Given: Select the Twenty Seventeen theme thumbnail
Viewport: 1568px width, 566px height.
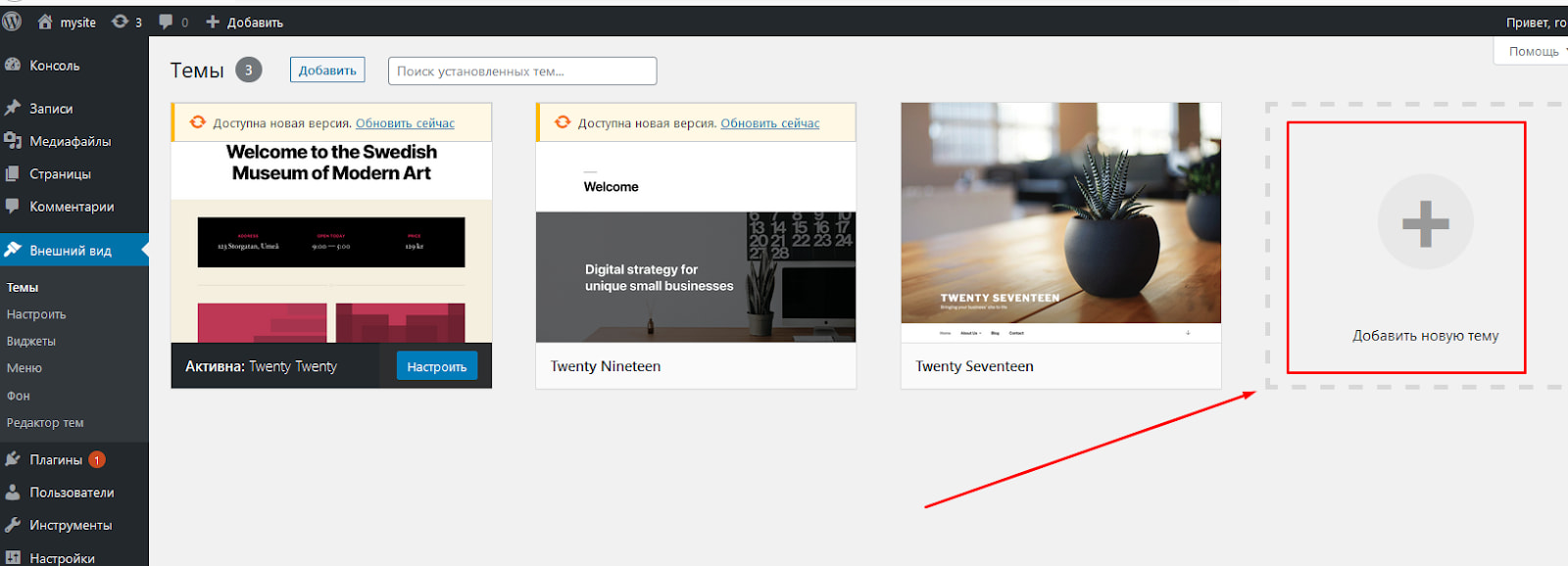Looking at the screenshot, I should tap(1060, 222).
